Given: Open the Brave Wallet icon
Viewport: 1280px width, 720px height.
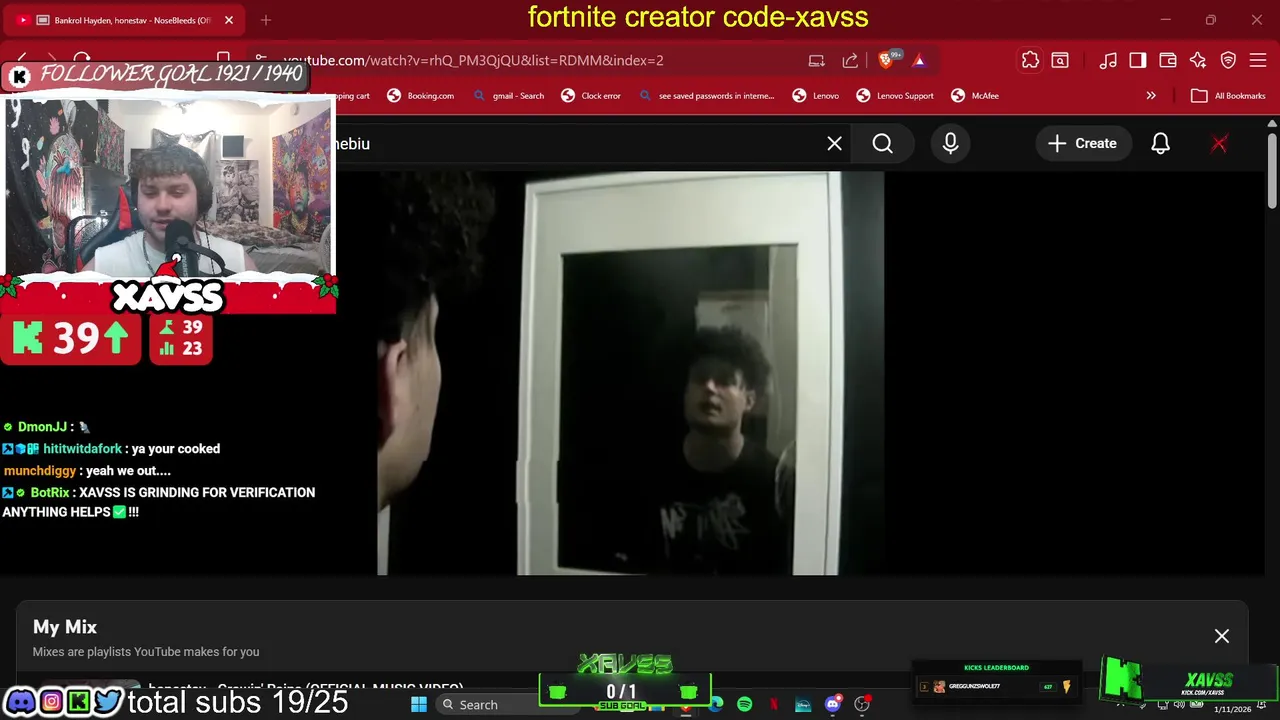Looking at the screenshot, I should pyautogui.click(x=1168, y=60).
